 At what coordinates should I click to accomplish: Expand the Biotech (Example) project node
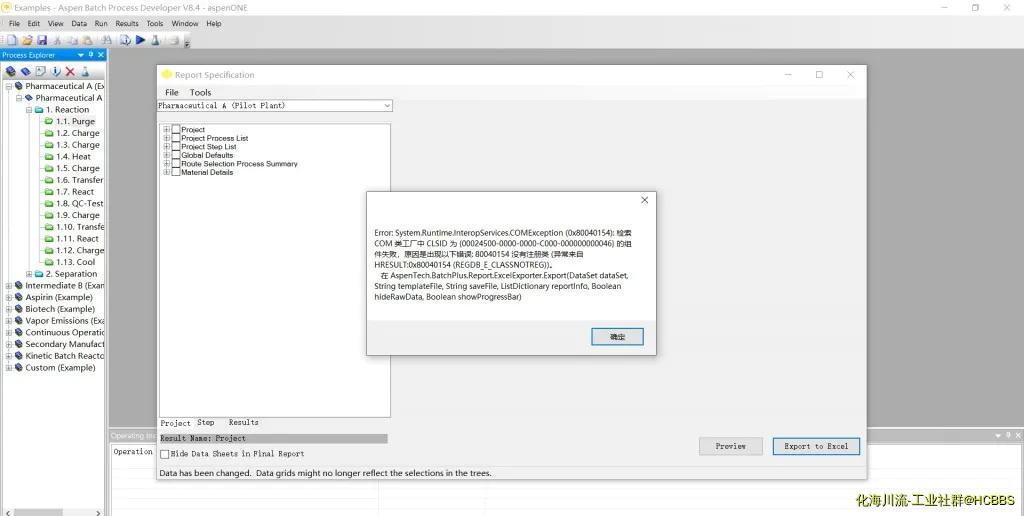(x=8, y=309)
